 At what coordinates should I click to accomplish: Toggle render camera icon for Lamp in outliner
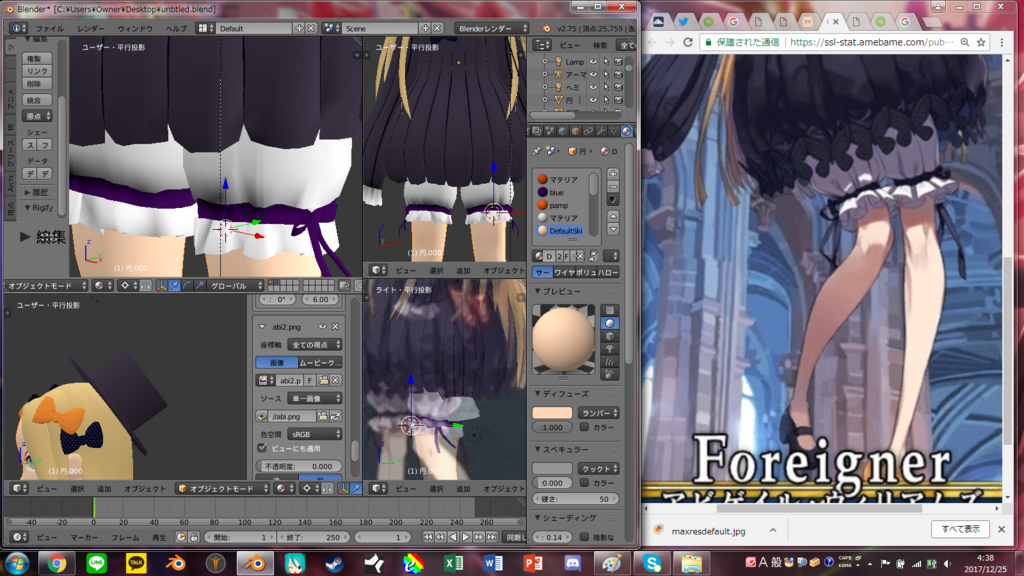(618, 61)
